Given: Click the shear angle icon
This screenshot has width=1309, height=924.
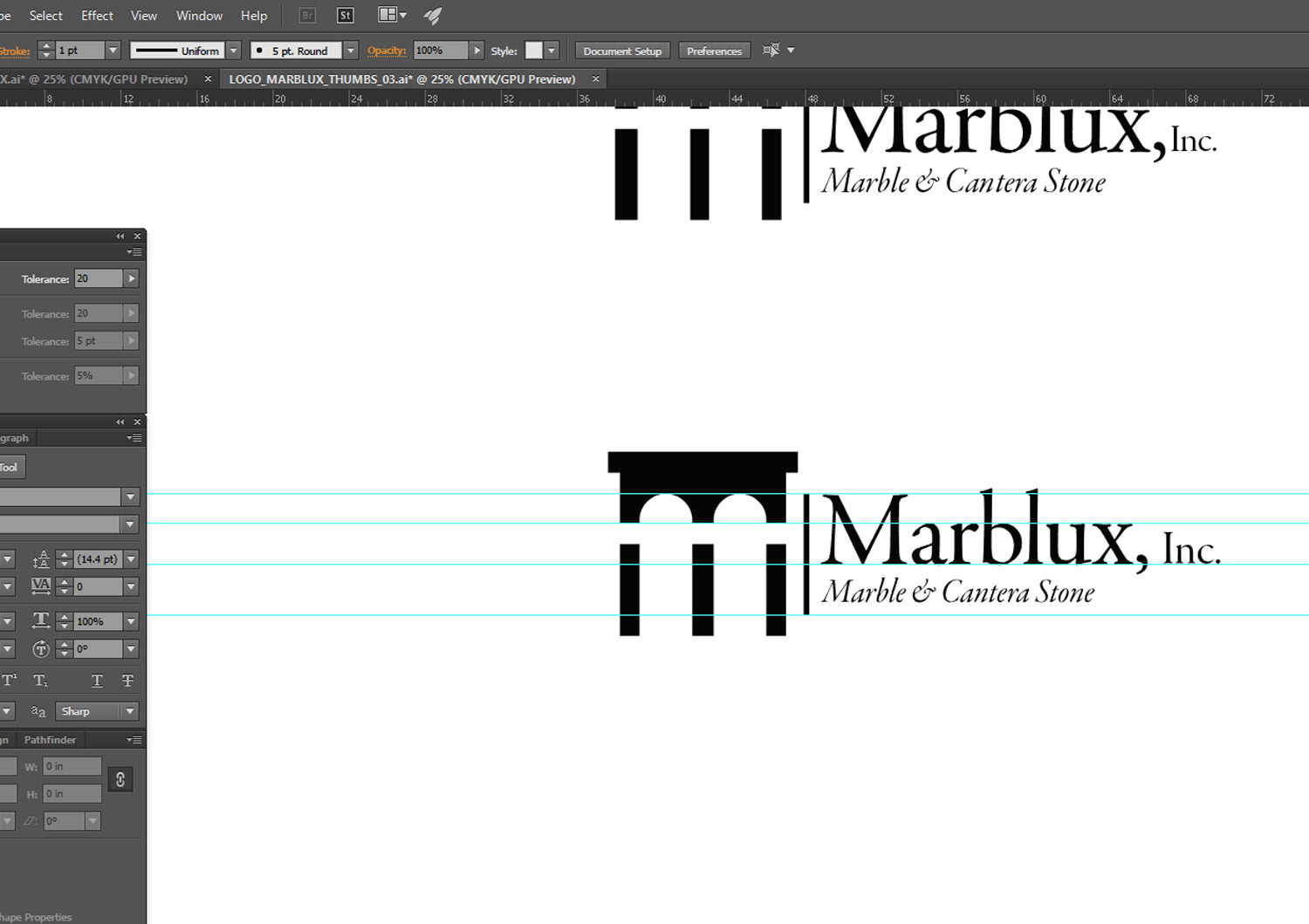Looking at the screenshot, I should pos(31,821).
